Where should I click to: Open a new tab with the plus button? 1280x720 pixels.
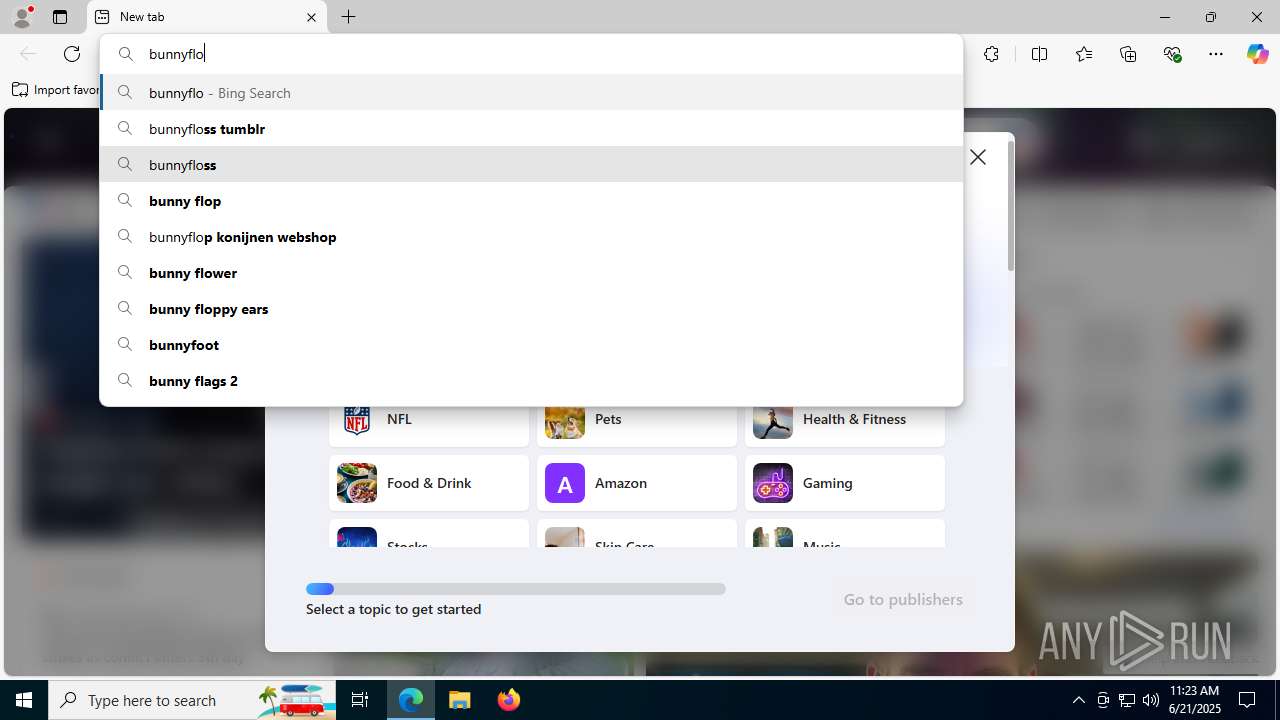point(348,17)
